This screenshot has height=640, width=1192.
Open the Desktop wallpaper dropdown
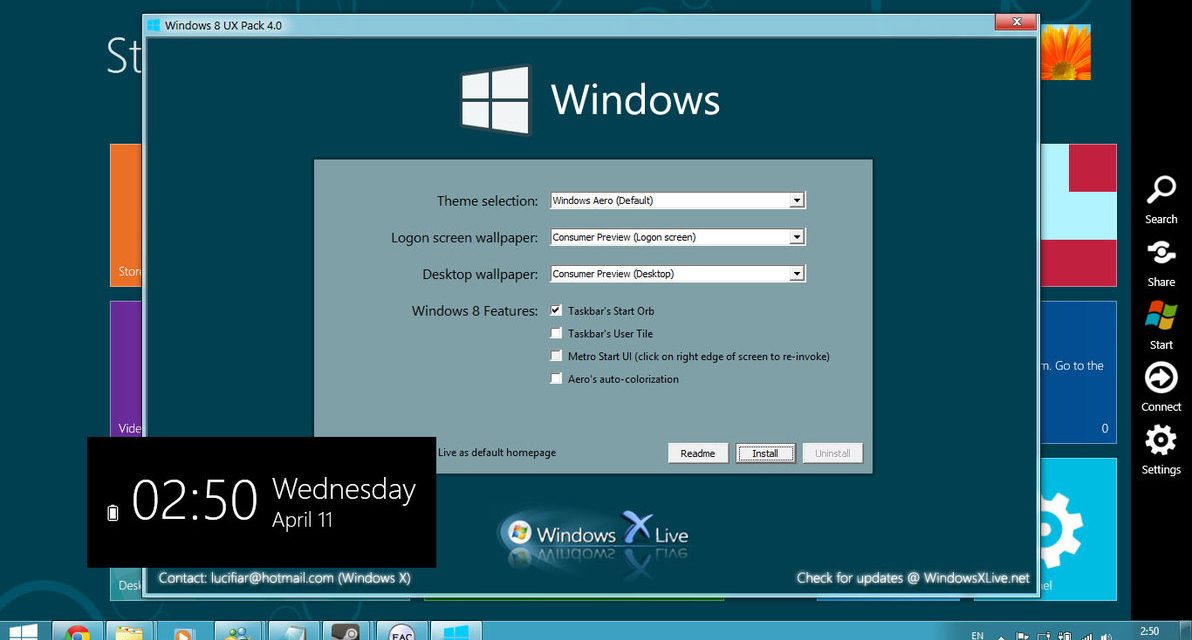(x=797, y=273)
